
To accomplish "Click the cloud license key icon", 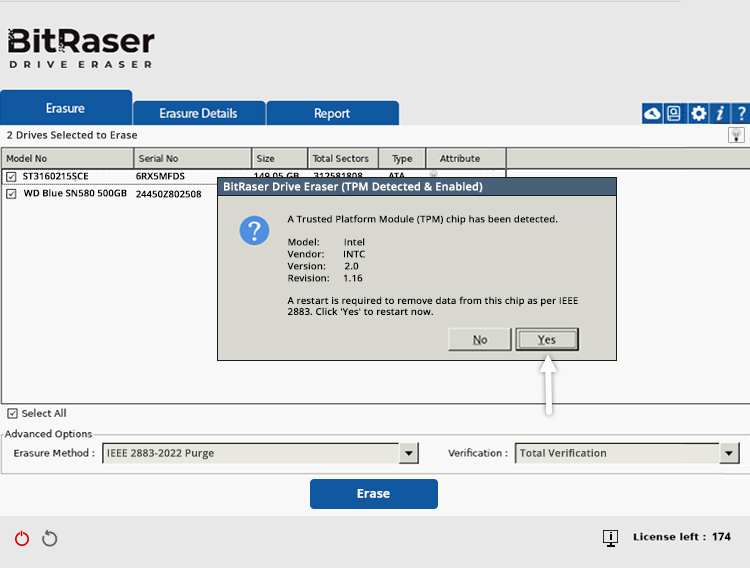I will pyautogui.click(x=652, y=113).
